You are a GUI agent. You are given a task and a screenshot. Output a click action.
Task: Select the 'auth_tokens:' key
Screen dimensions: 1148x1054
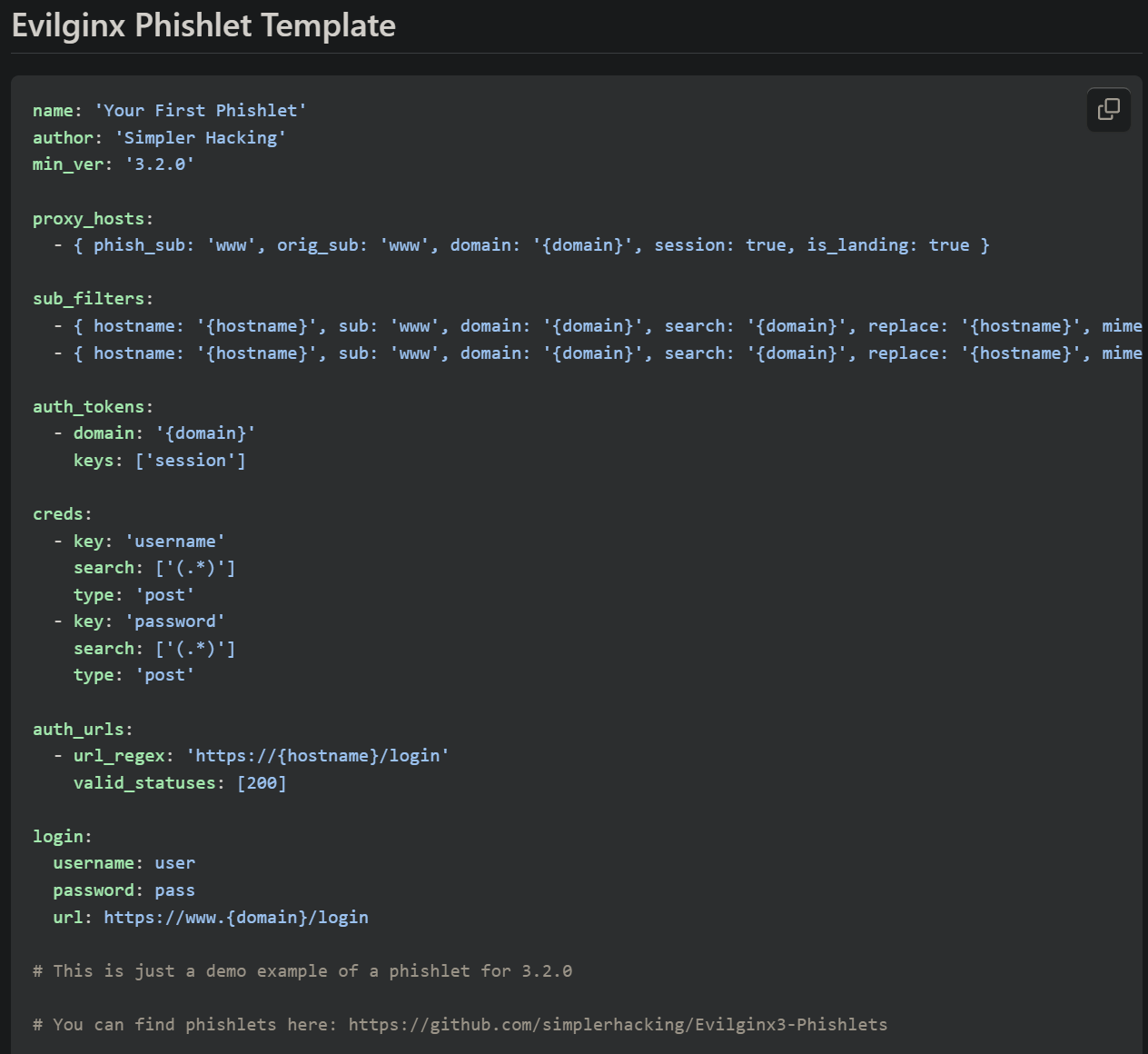(94, 407)
